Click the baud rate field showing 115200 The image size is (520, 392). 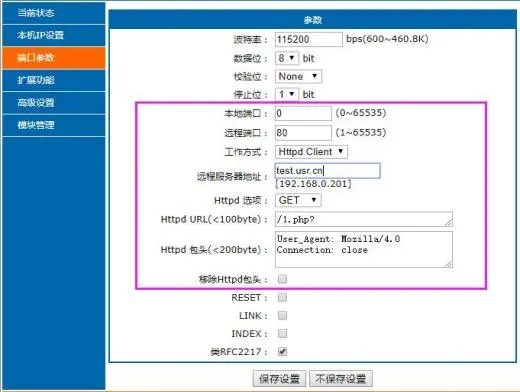pyautogui.click(x=309, y=39)
